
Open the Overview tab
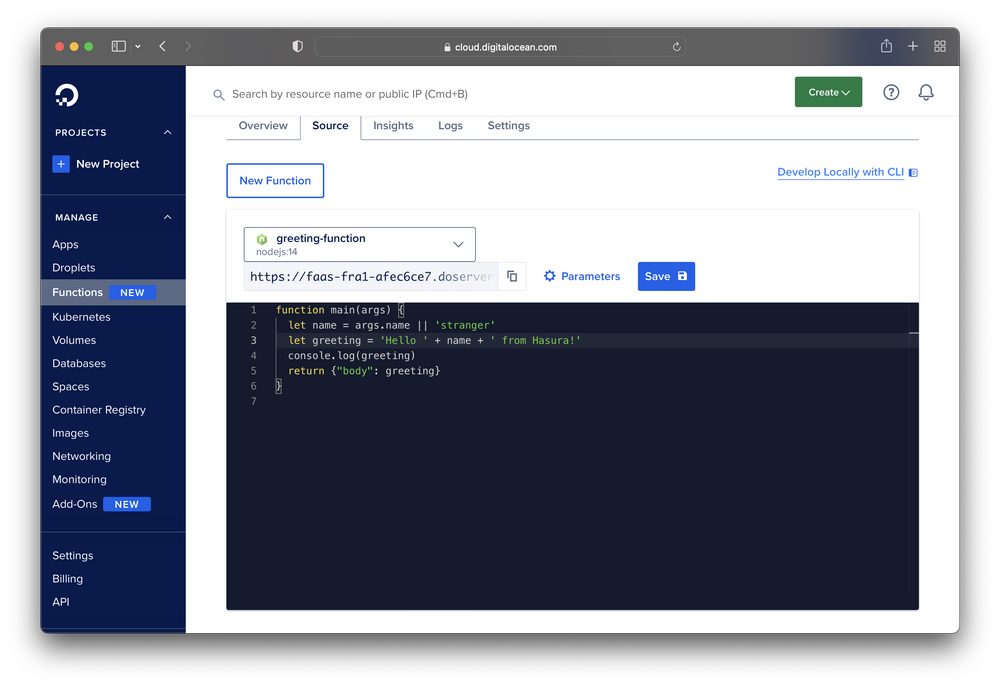tap(262, 125)
